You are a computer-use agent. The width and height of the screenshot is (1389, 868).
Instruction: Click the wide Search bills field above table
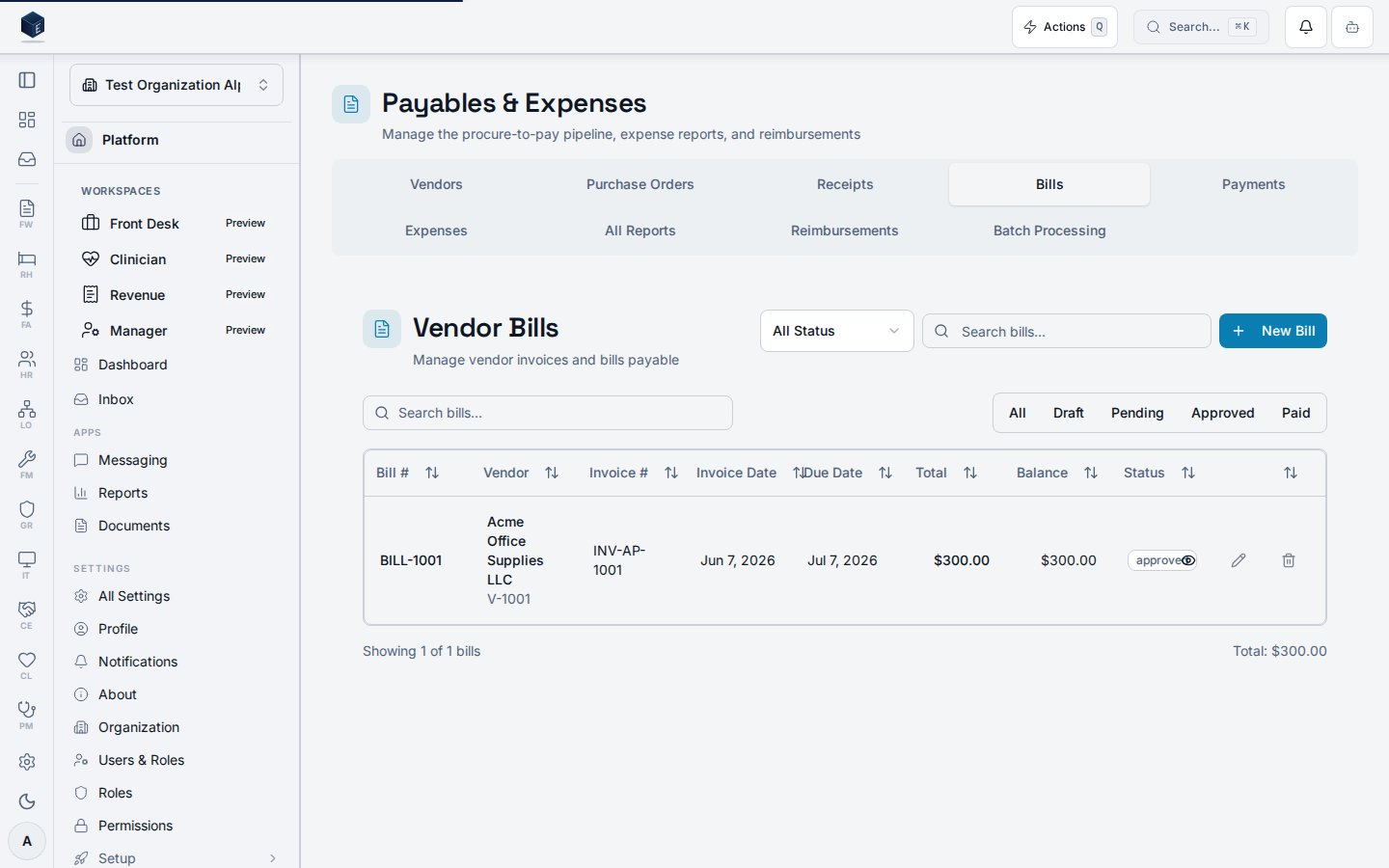(548, 413)
